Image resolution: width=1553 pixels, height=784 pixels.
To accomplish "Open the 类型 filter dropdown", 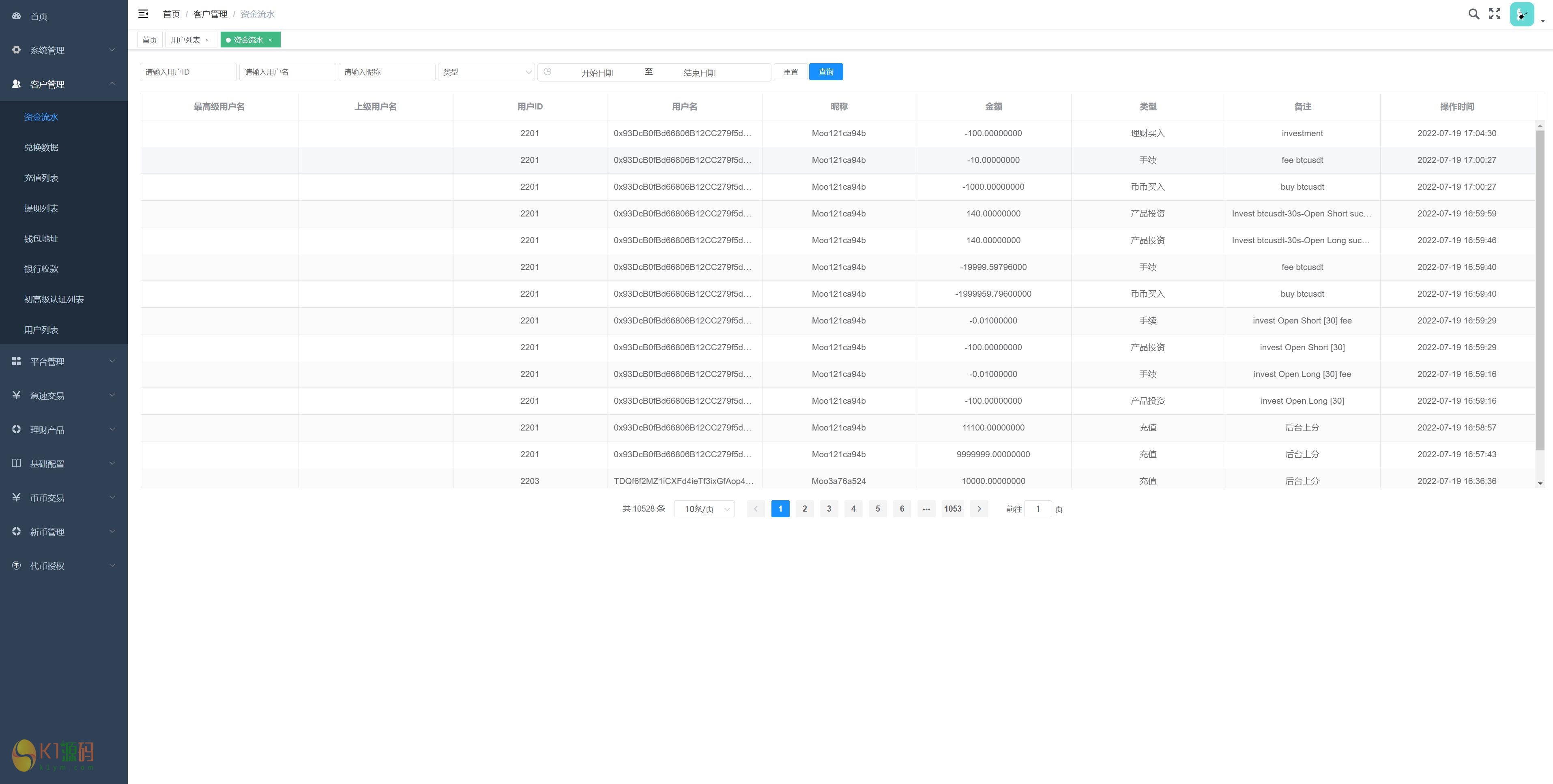I will 486,72.
